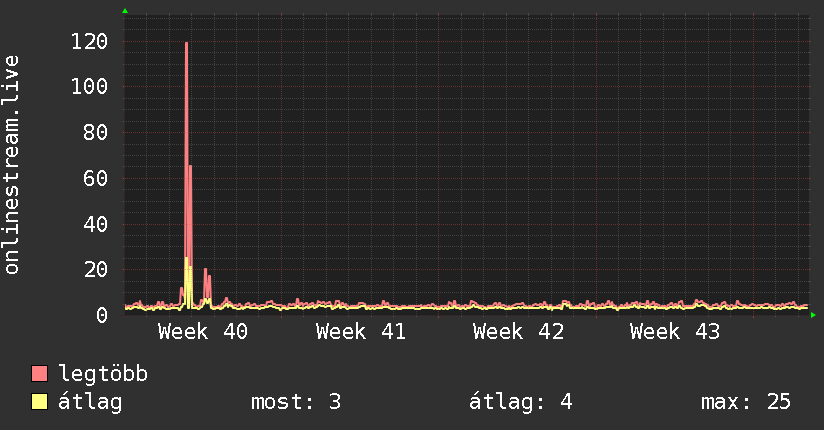Click the Week 43 axis label
Screen dimensions: 824x430
coord(675,332)
